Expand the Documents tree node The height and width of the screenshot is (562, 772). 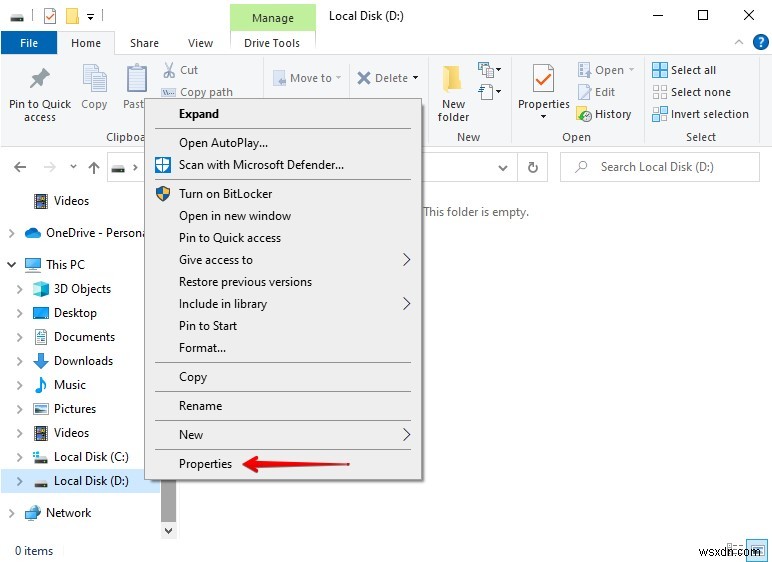point(19,337)
